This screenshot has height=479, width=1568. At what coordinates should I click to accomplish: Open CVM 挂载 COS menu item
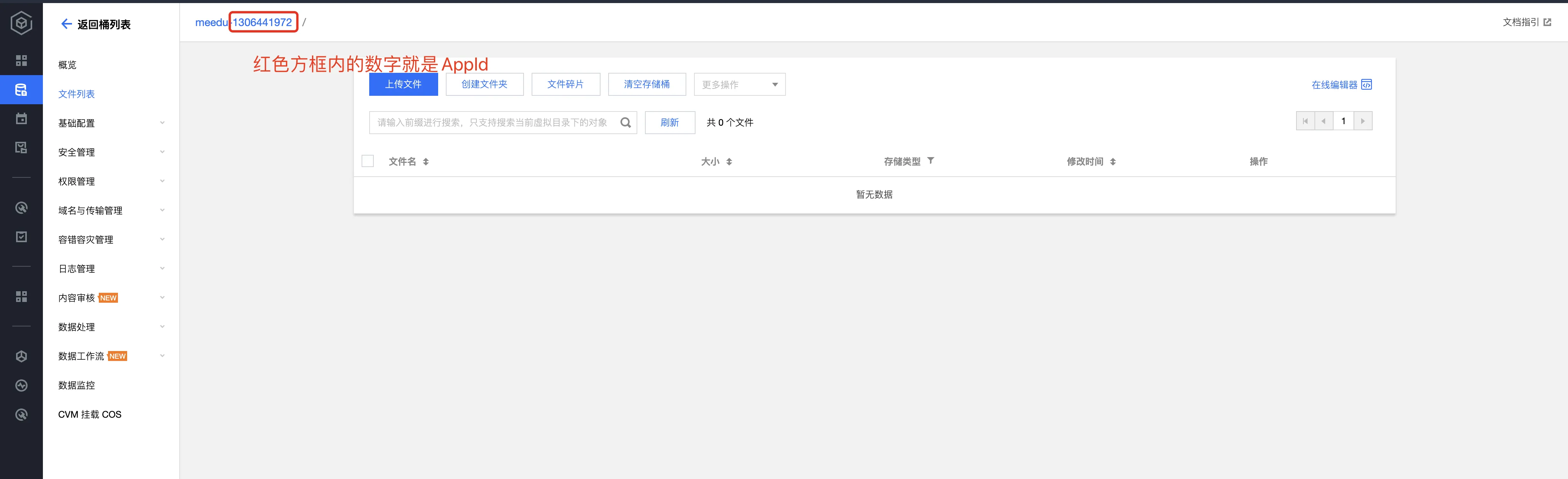[90, 415]
